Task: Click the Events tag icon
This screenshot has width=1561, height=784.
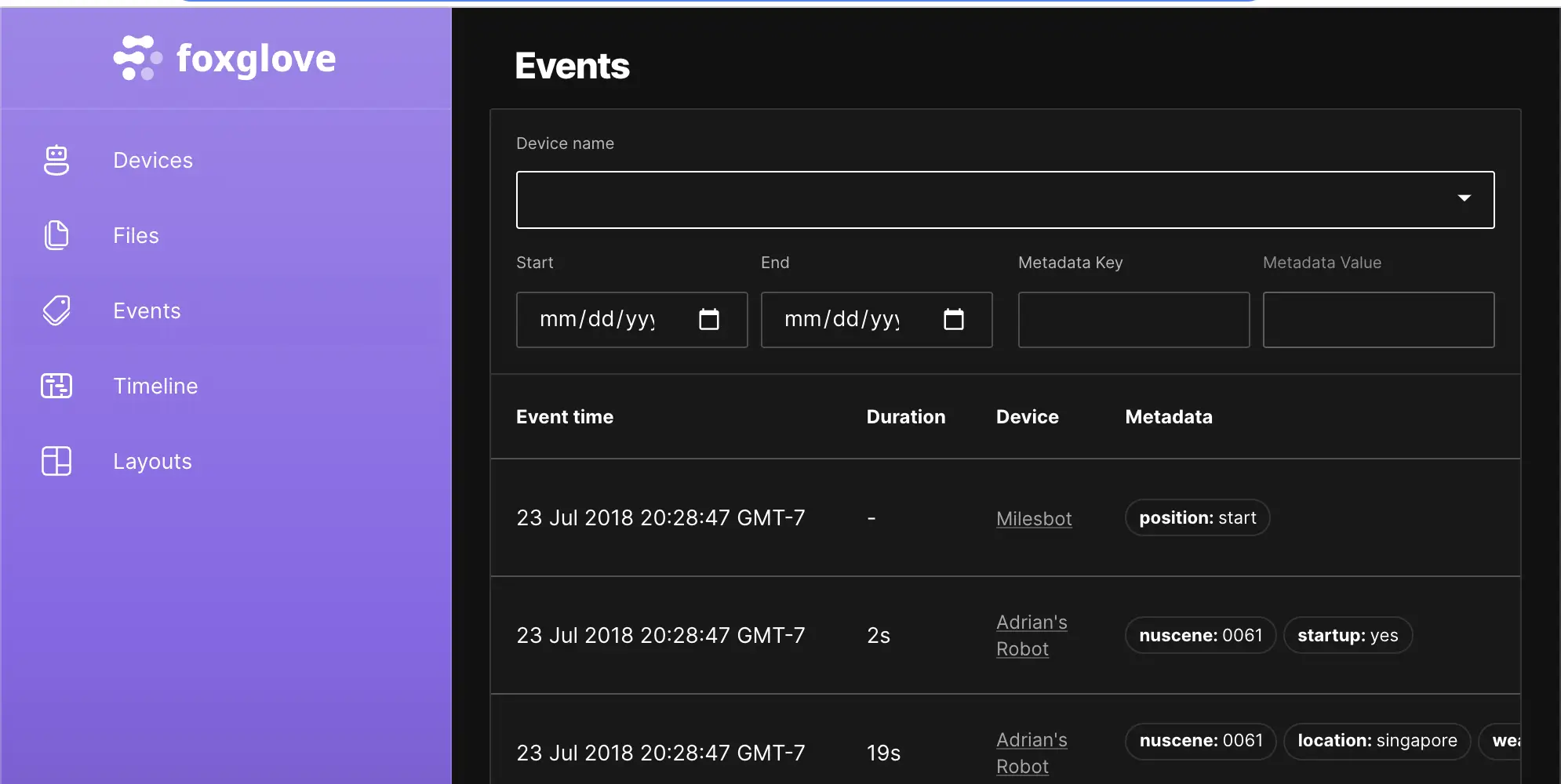Action: (x=56, y=310)
